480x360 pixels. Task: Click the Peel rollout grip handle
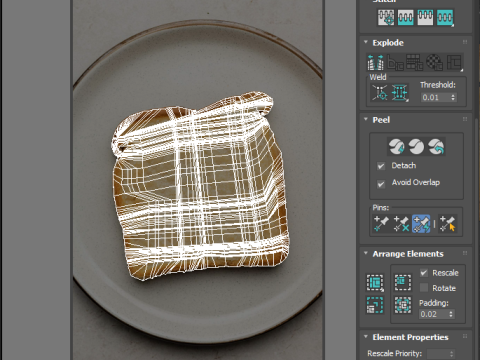pyautogui.click(x=465, y=119)
